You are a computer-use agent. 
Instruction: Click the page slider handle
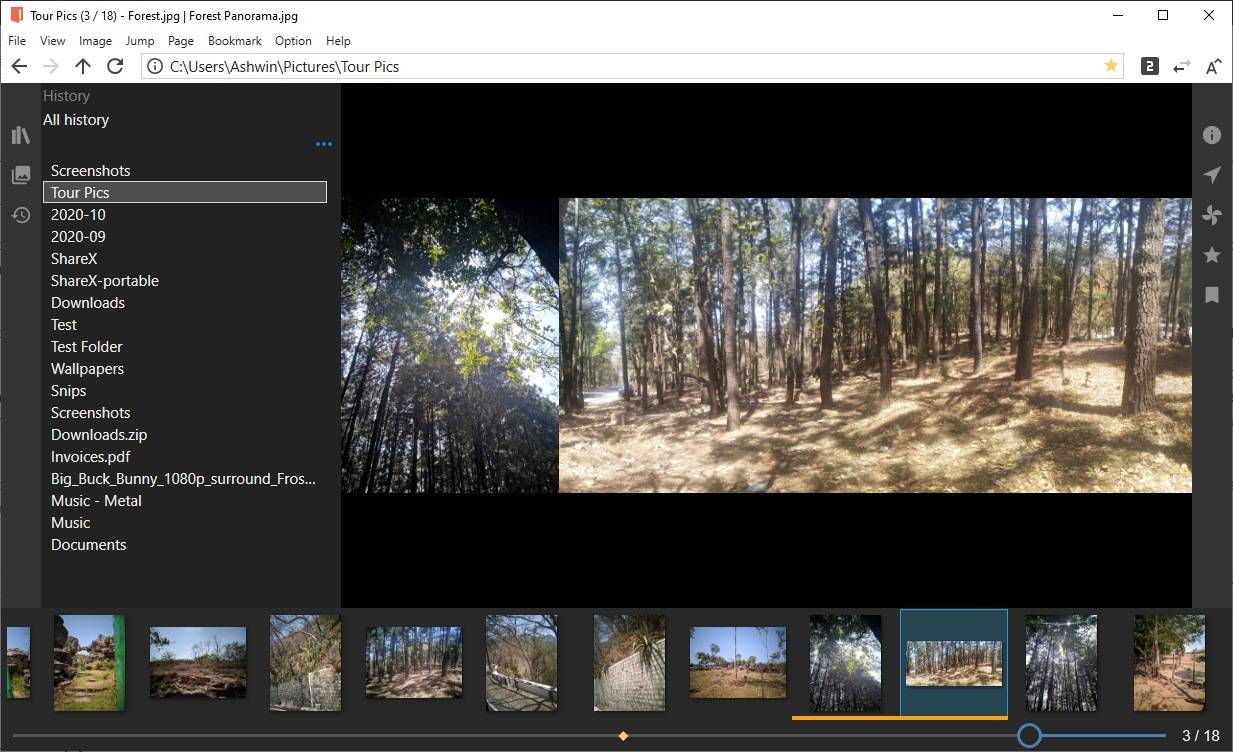[1029, 736]
